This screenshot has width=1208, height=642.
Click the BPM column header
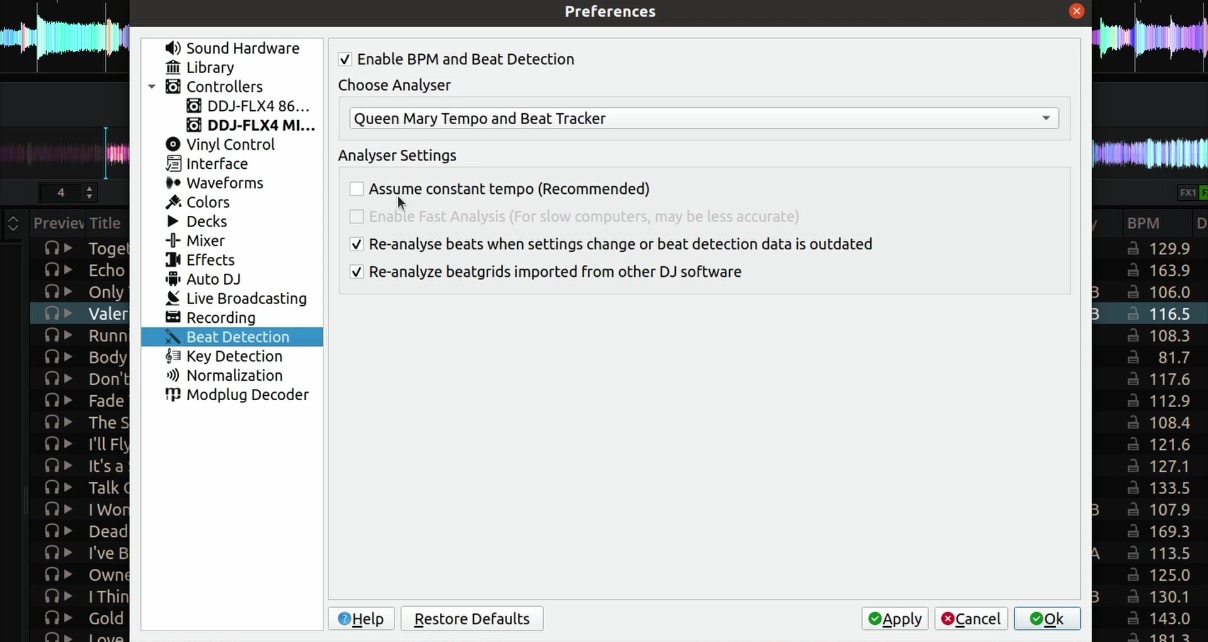coord(1143,223)
